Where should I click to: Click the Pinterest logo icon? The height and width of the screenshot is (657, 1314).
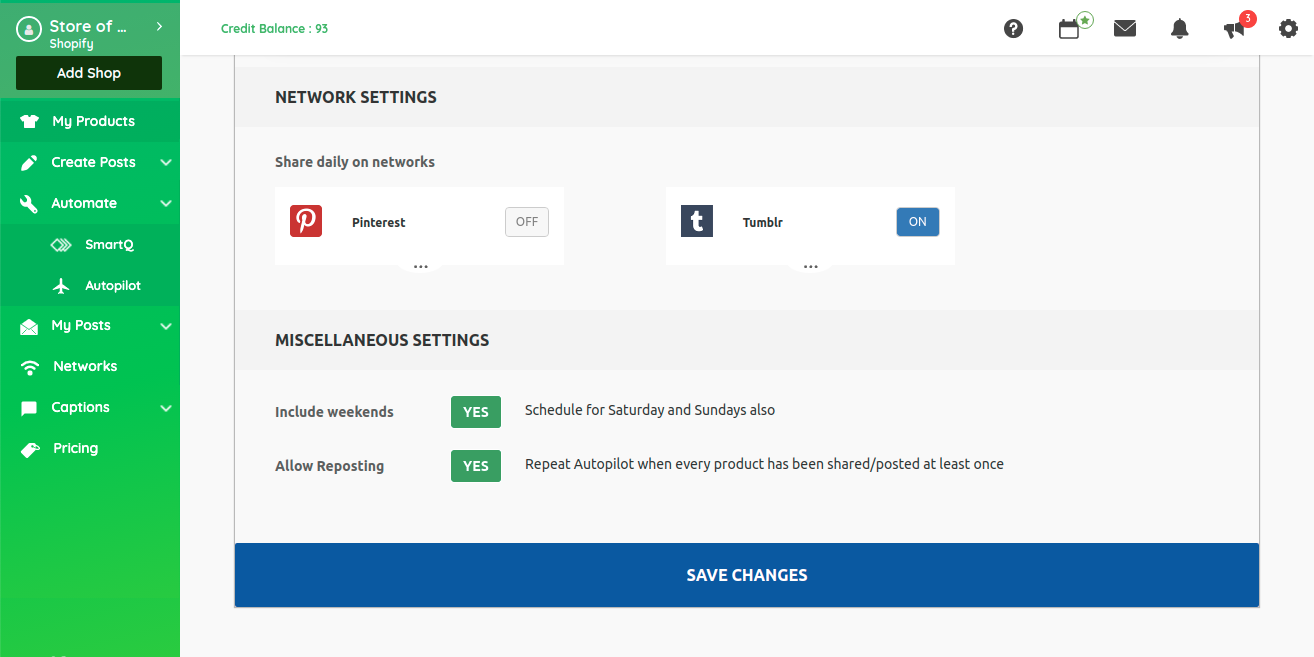[x=306, y=221]
